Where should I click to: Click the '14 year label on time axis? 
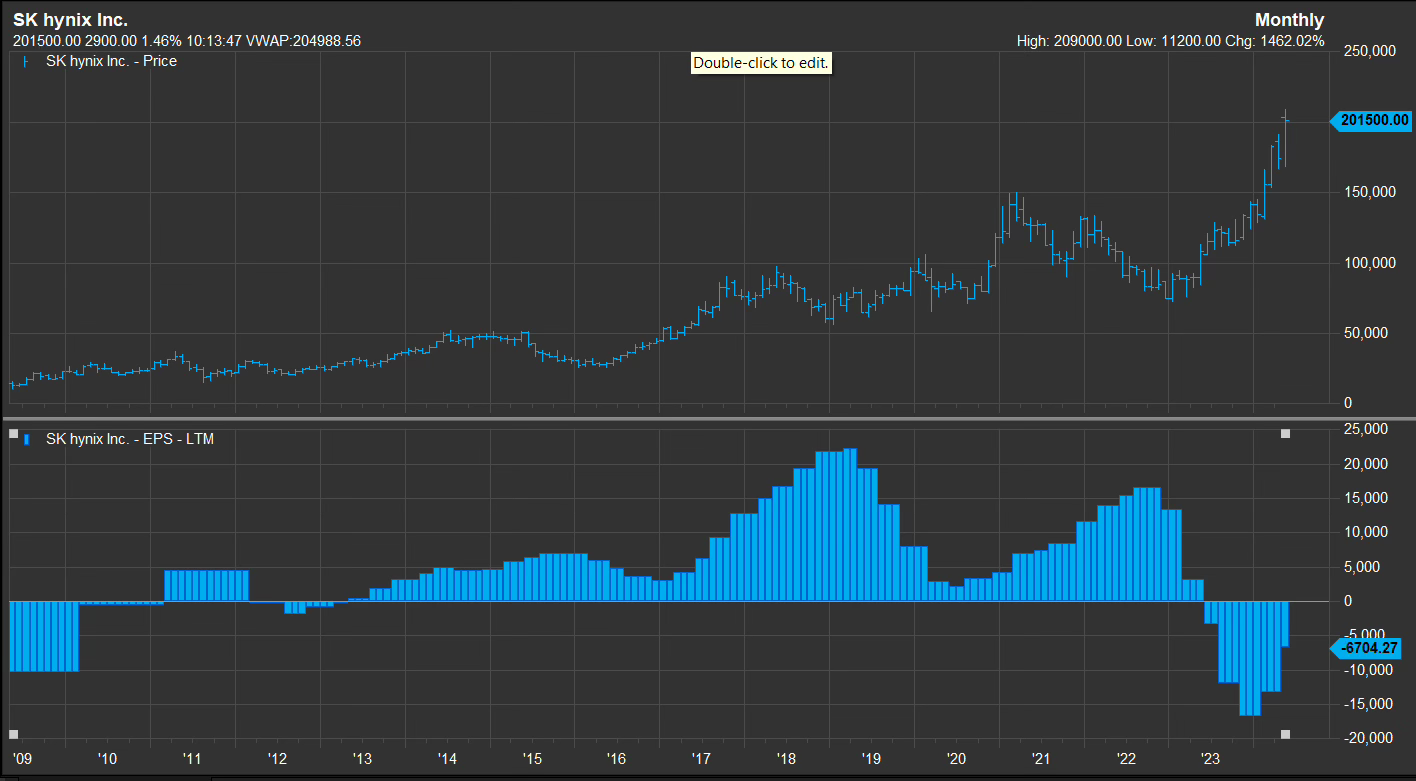(x=446, y=757)
